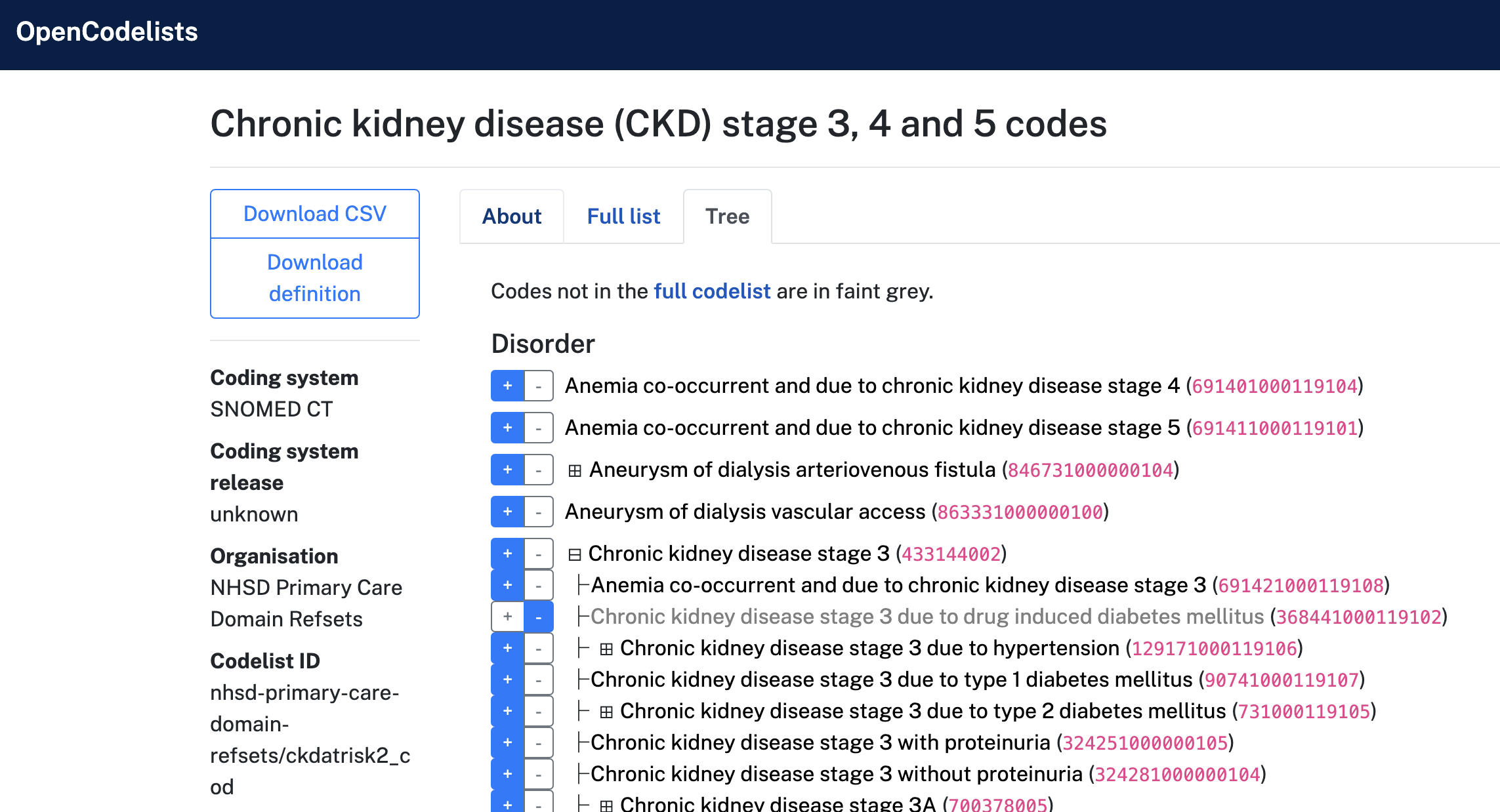Toggle exclusion of CKD stage 3 due to type 2 diabetes
1500x812 pixels.
(x=538, y=710)
